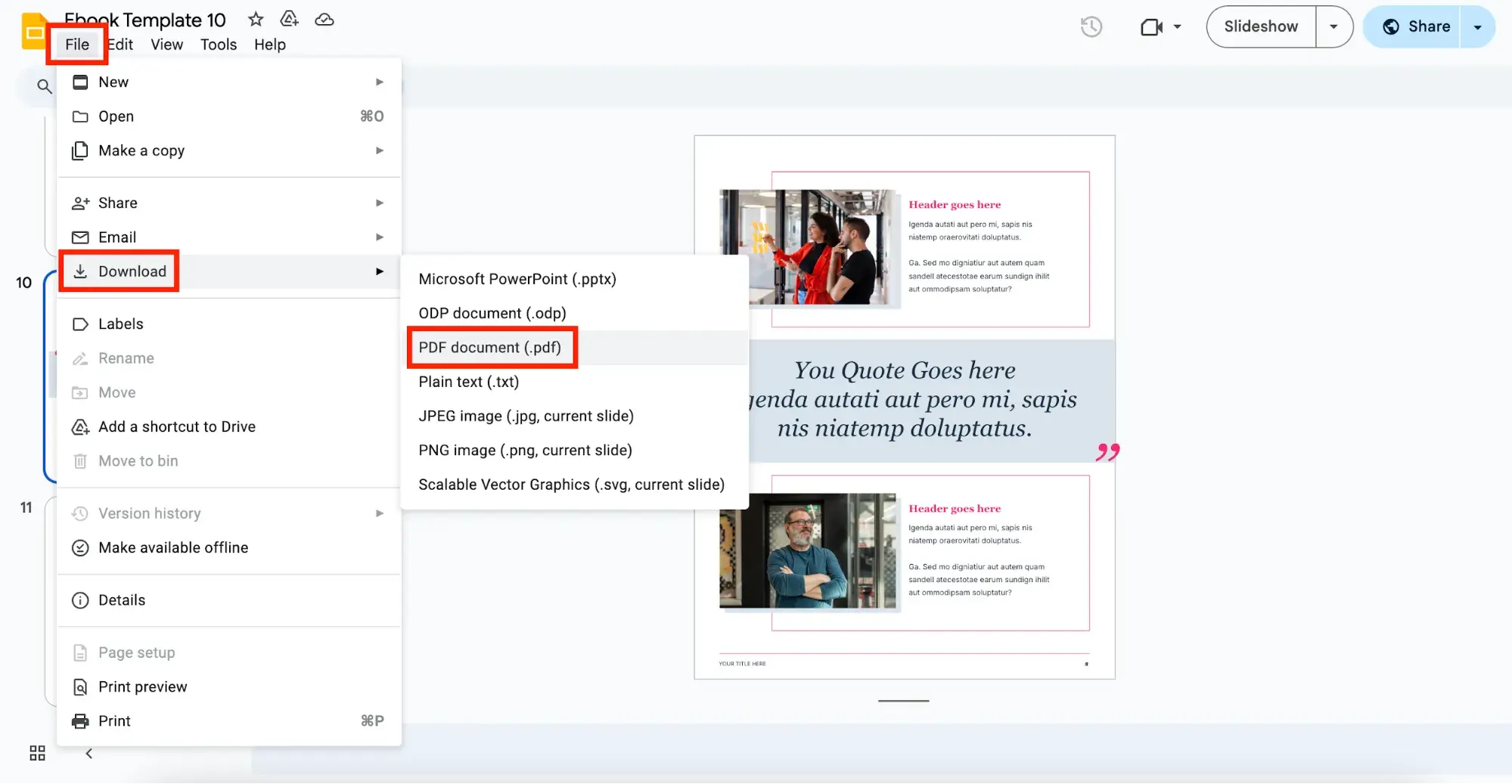Select Labels in the File menu
1512x784 pixels.
click(x=229, y=324)
